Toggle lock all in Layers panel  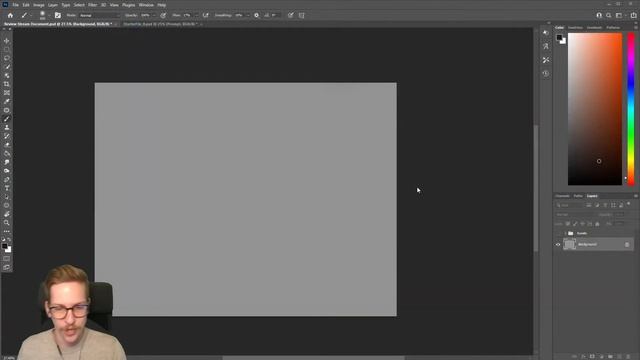(597, 224)
